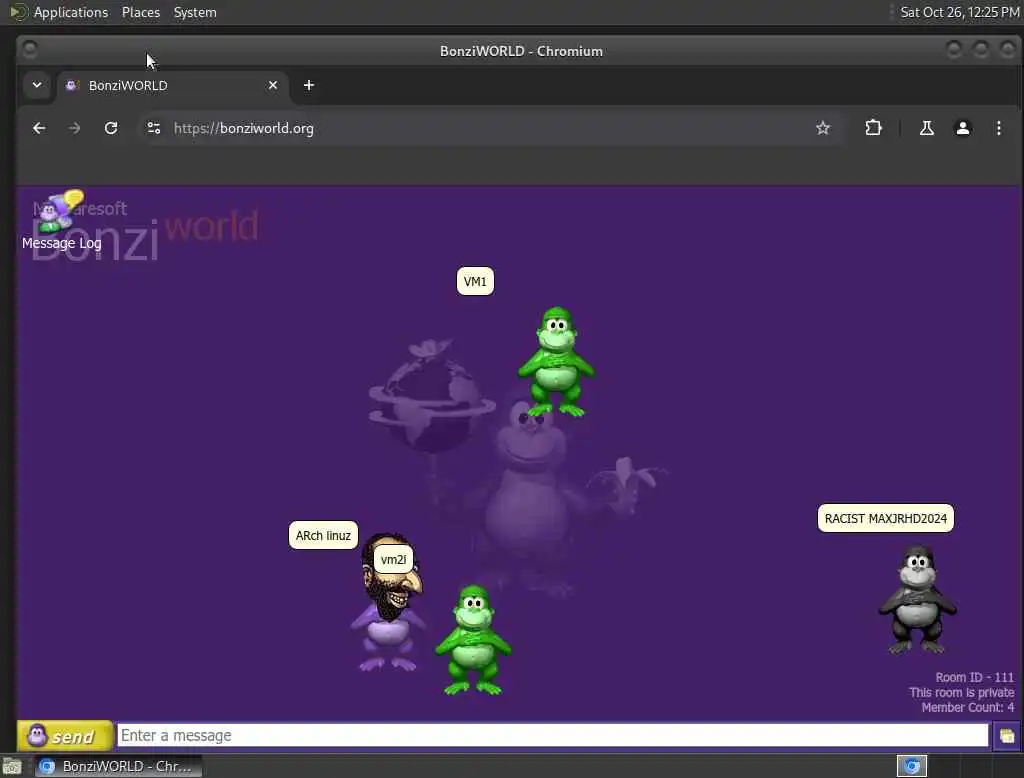Open the Chromium three-dot menu
This screenshot has width=1024, height=778.
coord(999,128)
